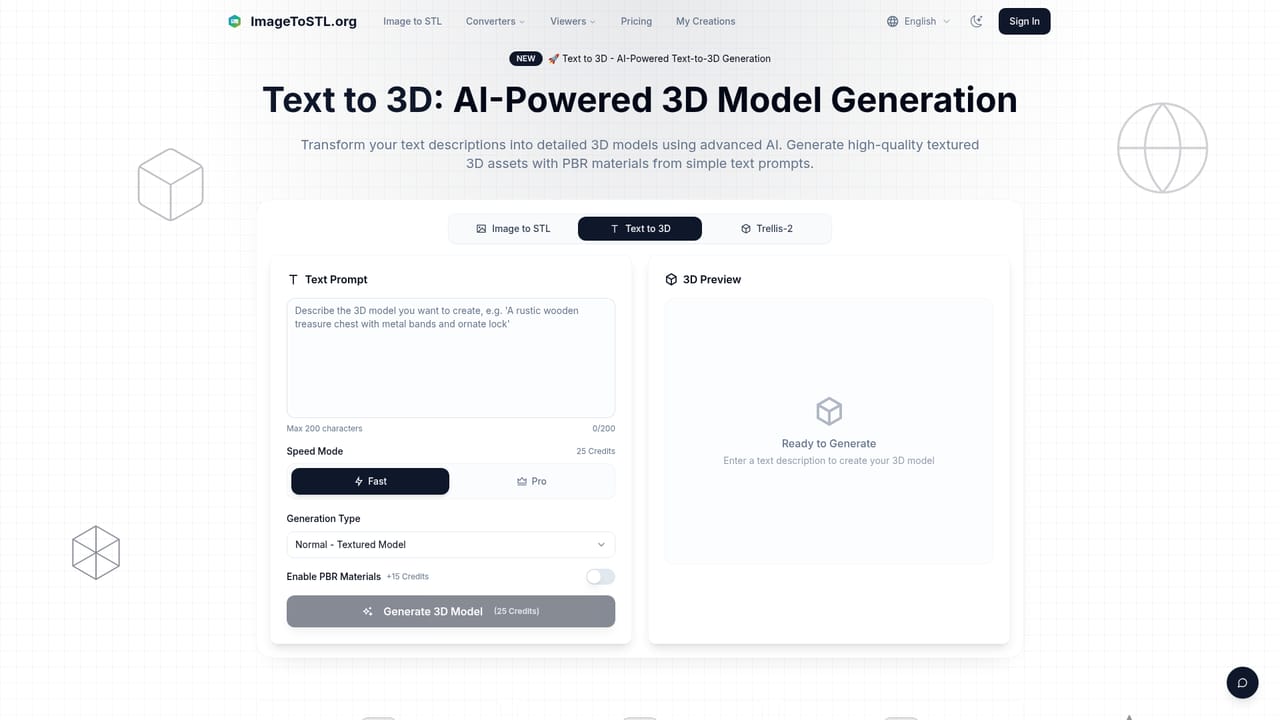
Task: Click the Speed Mode label
Action: (315, 451)
